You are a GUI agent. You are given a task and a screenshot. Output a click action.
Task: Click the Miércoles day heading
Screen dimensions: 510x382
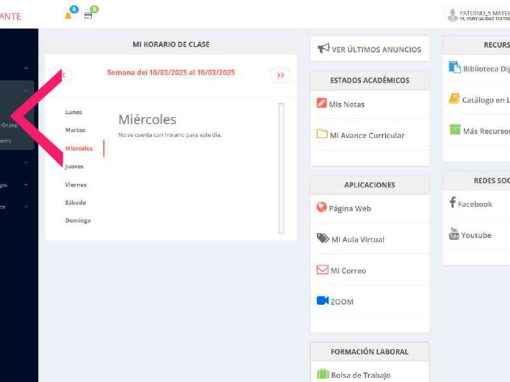coord(147,119)
